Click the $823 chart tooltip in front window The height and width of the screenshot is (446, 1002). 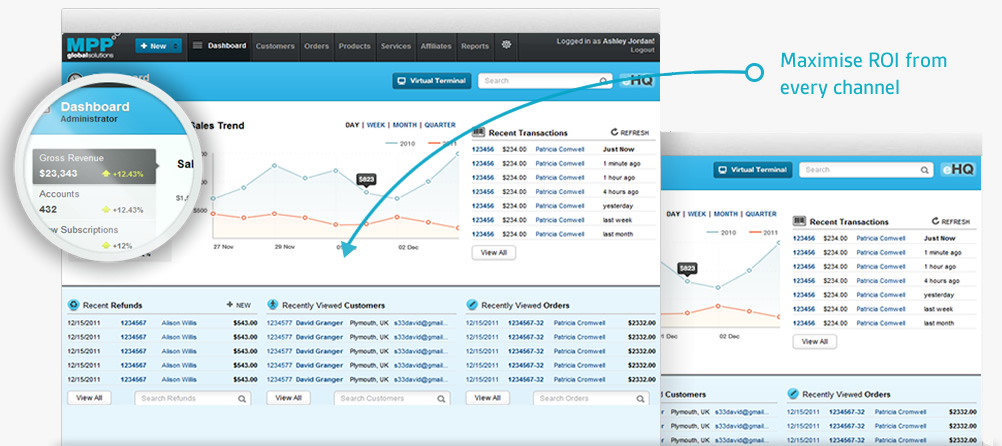(x=366, y=180)
